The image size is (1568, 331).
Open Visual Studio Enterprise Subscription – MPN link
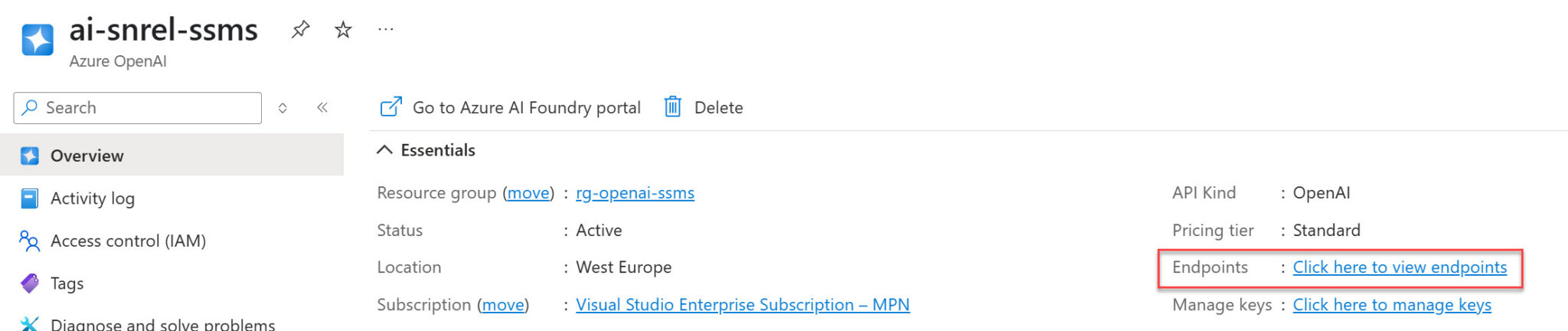point(742,305)
